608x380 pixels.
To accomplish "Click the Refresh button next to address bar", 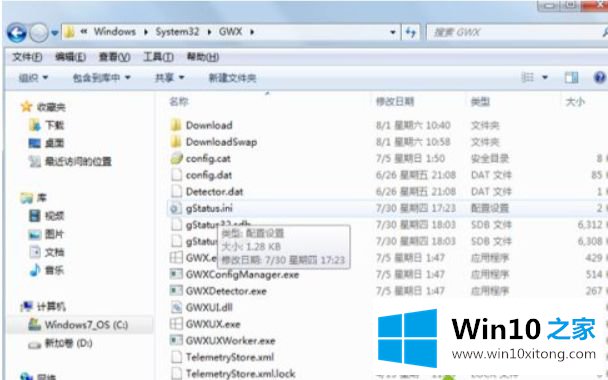I will click(x=411, y=32).
